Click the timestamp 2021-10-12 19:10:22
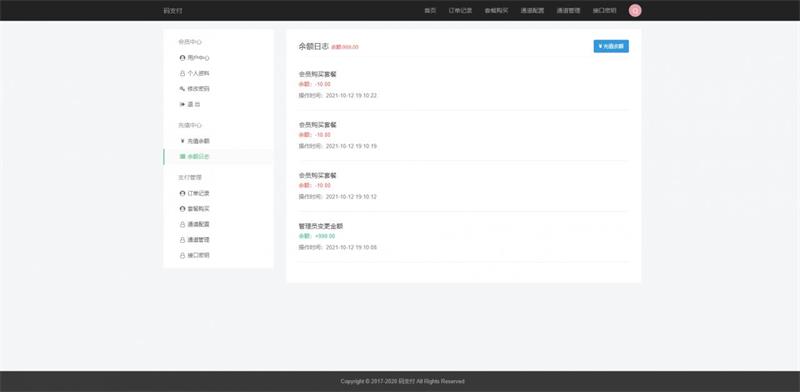Viewport: 800px width, 392px height. click(351, 95)
